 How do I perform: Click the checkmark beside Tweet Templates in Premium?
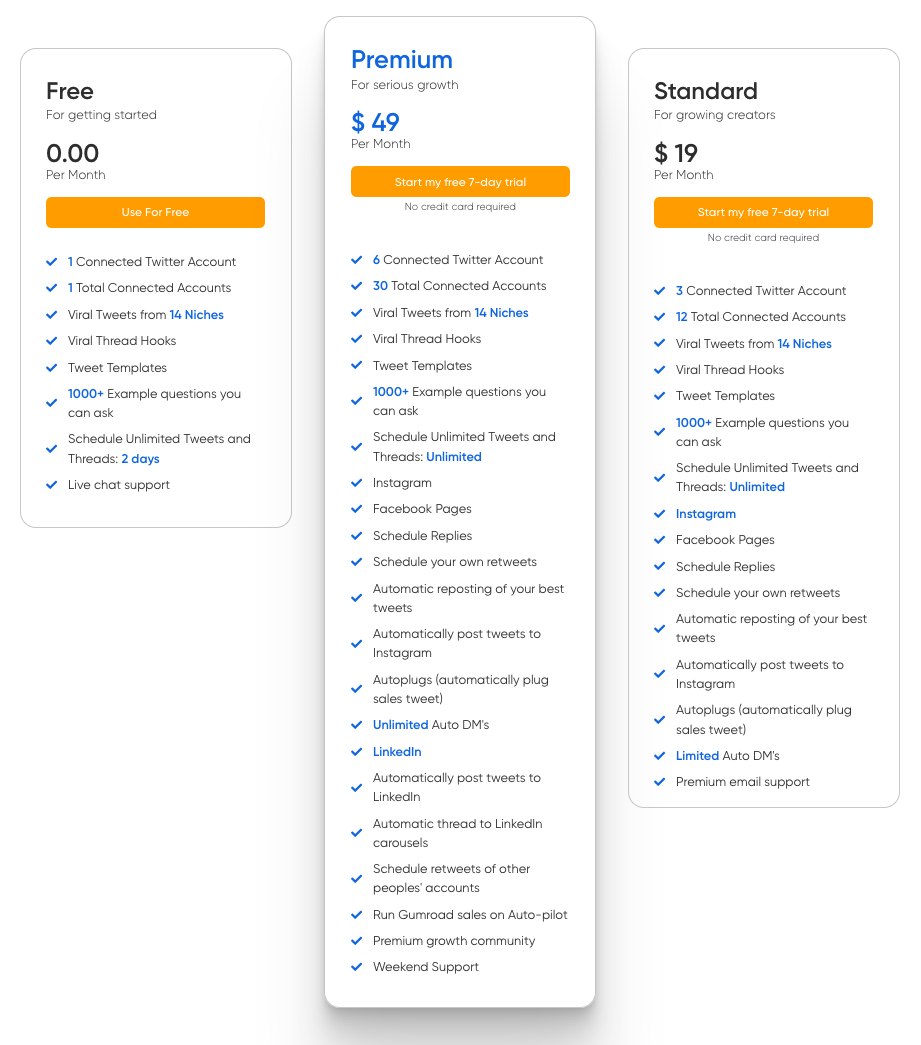click(x=356, y=365)
